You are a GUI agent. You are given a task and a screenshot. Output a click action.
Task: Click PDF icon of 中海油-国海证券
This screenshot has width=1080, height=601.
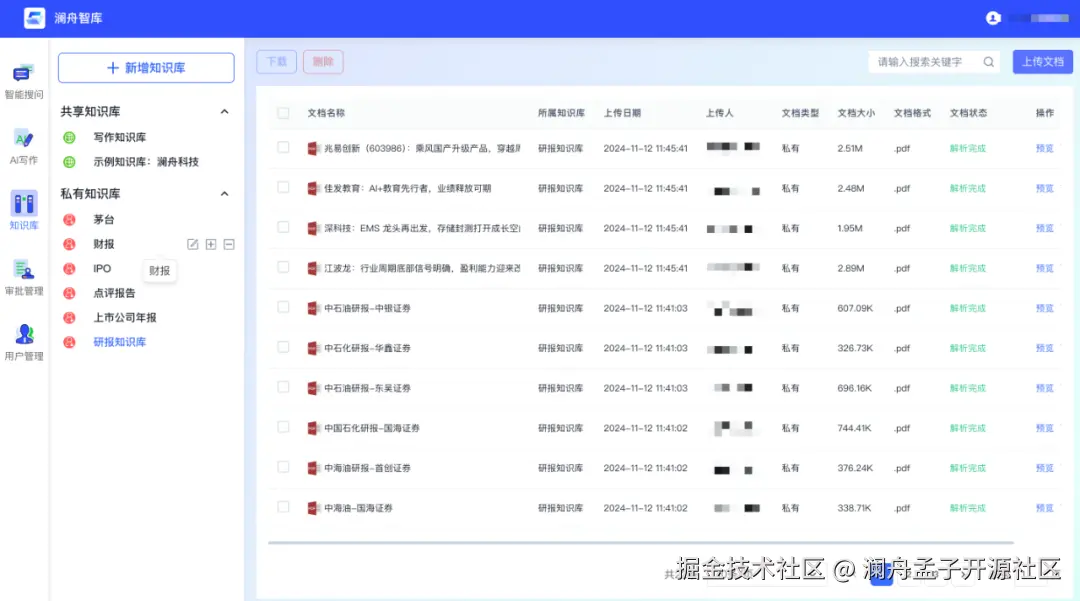[313, 508]
